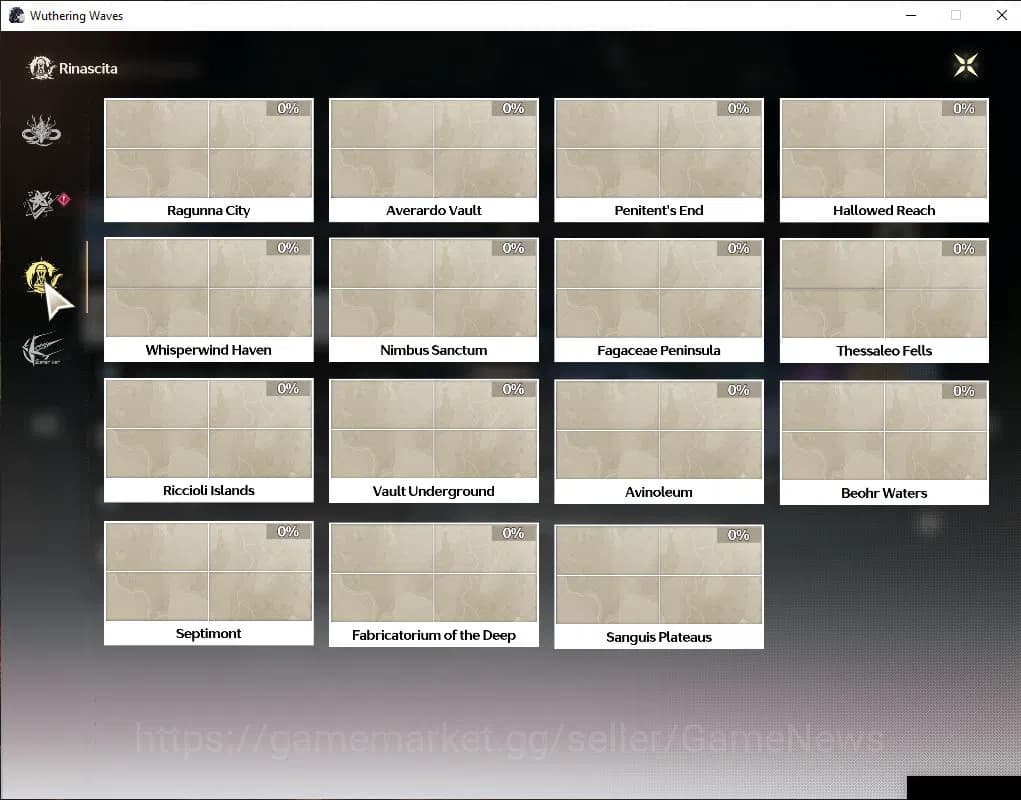1021x800 pixels.
Task: Close the panel with the star-shaped X
Action: (966, 65)
